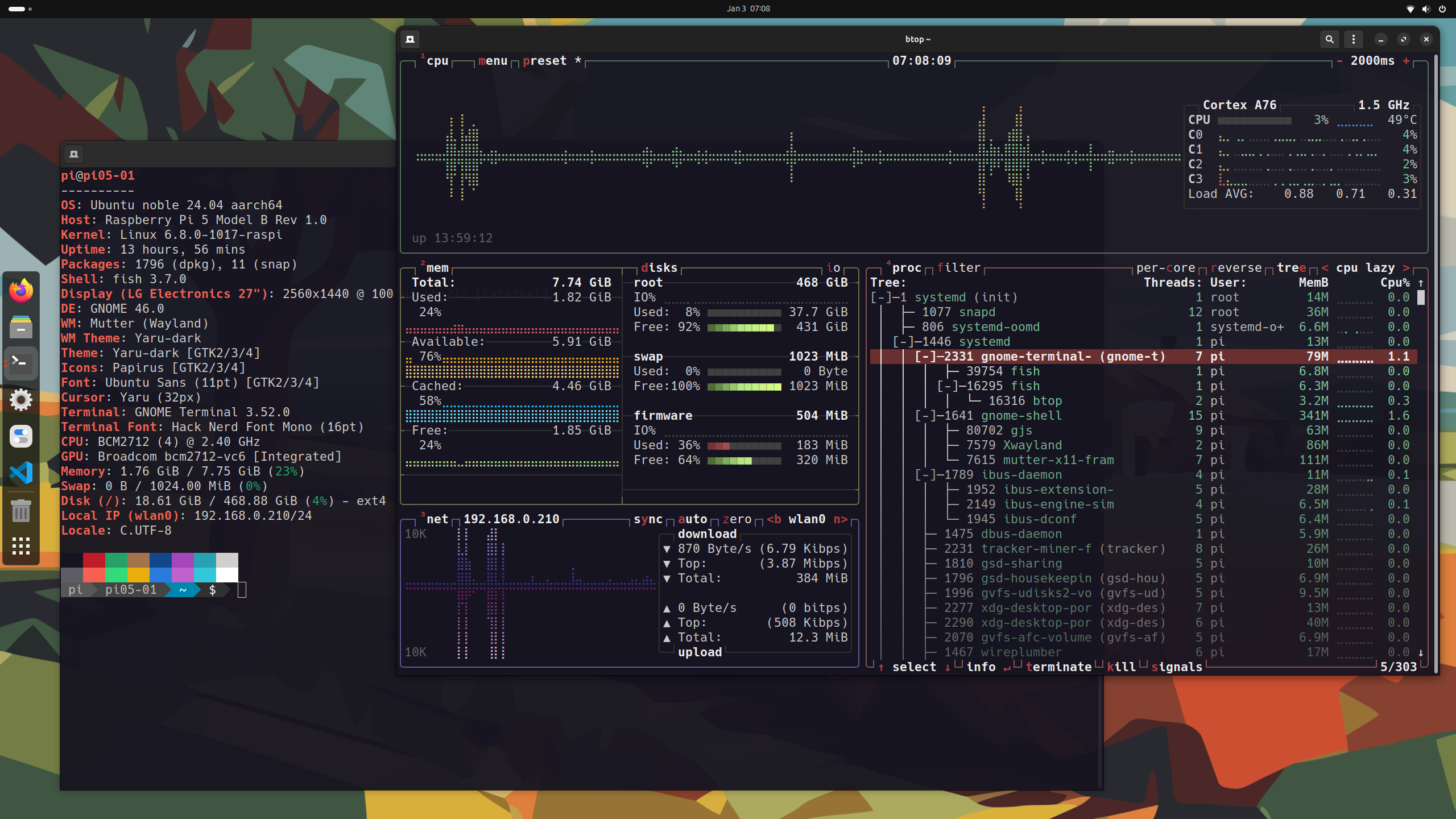The width and height of the screenshot is (1456, 819).
Task: Launch Visual Studio Code from the dock
Action: pos(21,473)
